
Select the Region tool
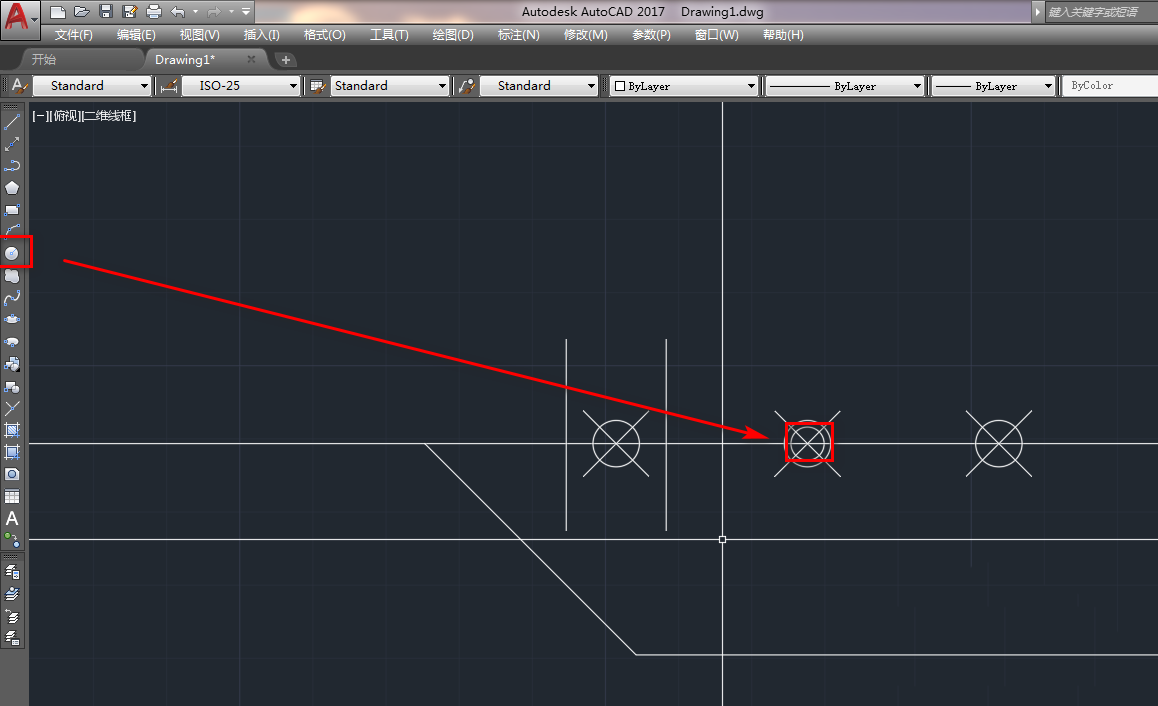(12, 474)
